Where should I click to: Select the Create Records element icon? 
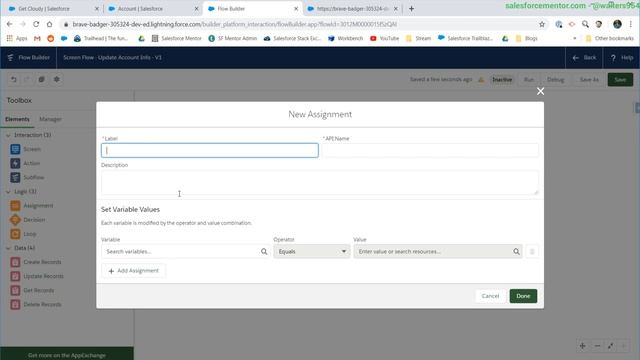(15, 262)
